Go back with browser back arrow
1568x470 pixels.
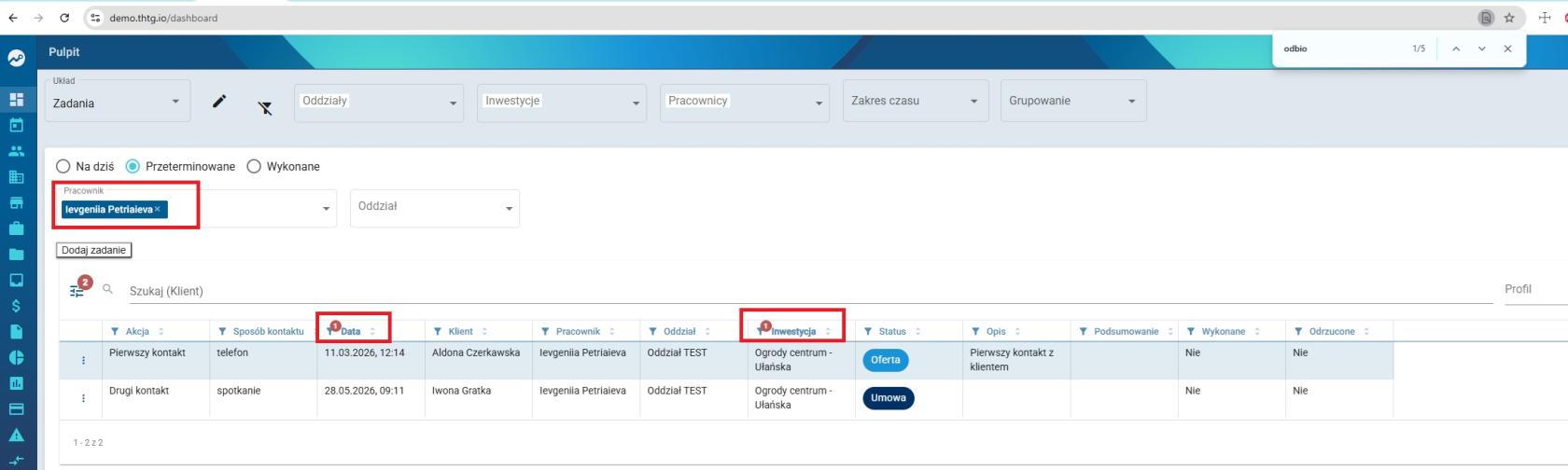tap(13, 18)
